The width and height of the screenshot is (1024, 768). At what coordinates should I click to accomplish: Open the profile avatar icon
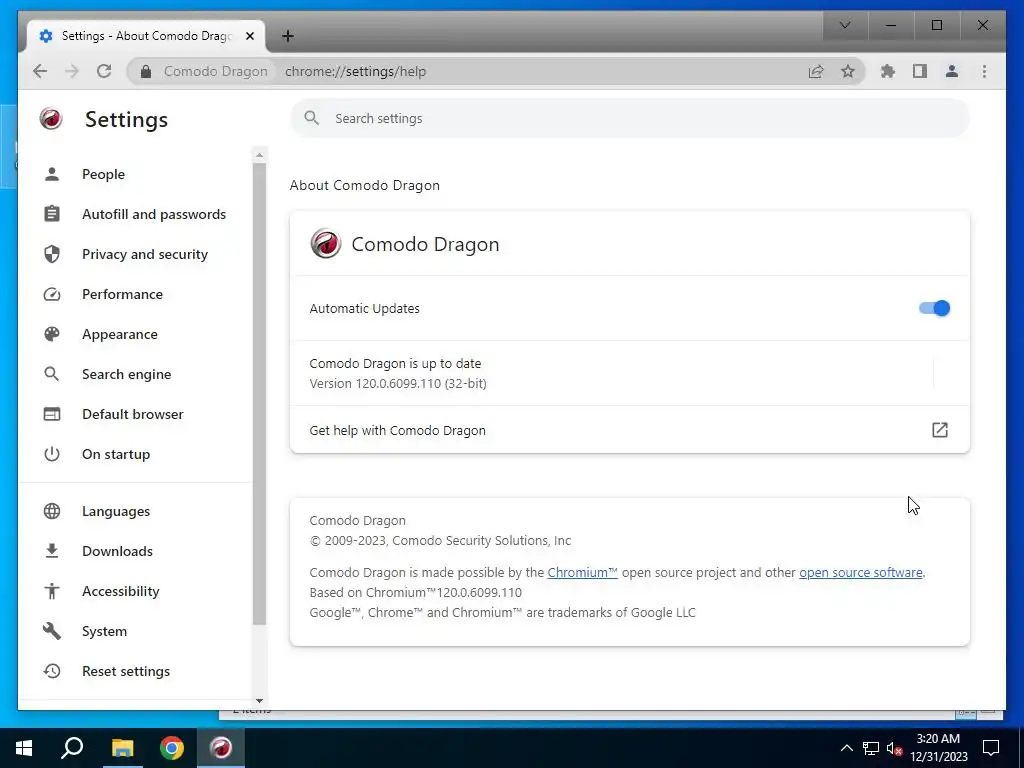(952, 71)
